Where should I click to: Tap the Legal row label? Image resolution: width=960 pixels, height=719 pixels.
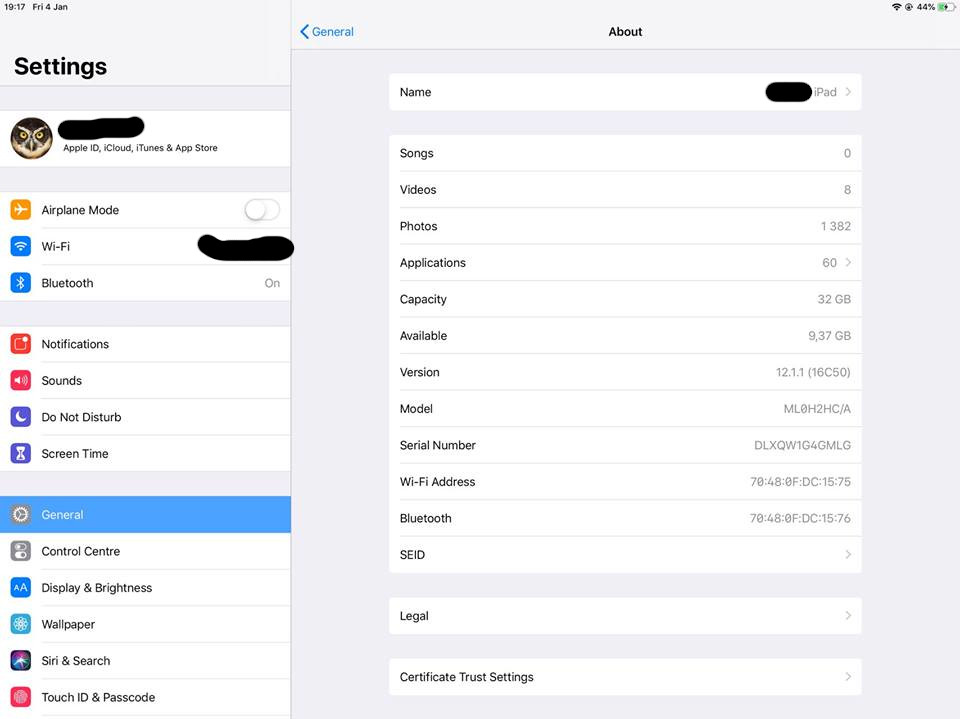point(414,615)
